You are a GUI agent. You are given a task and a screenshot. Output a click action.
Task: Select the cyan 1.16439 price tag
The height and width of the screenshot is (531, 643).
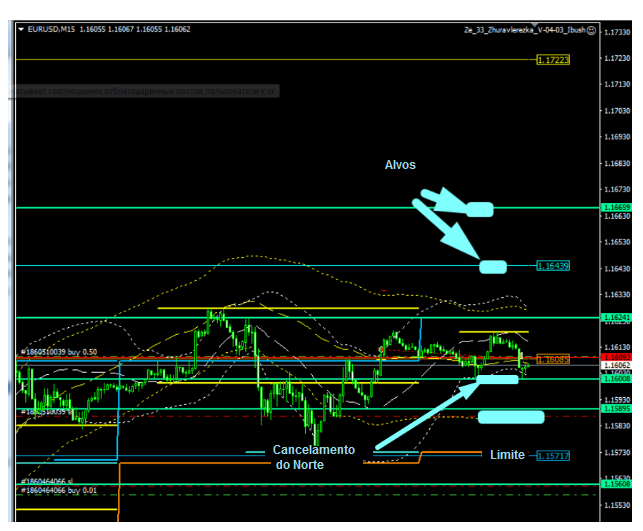pos(553,266)
